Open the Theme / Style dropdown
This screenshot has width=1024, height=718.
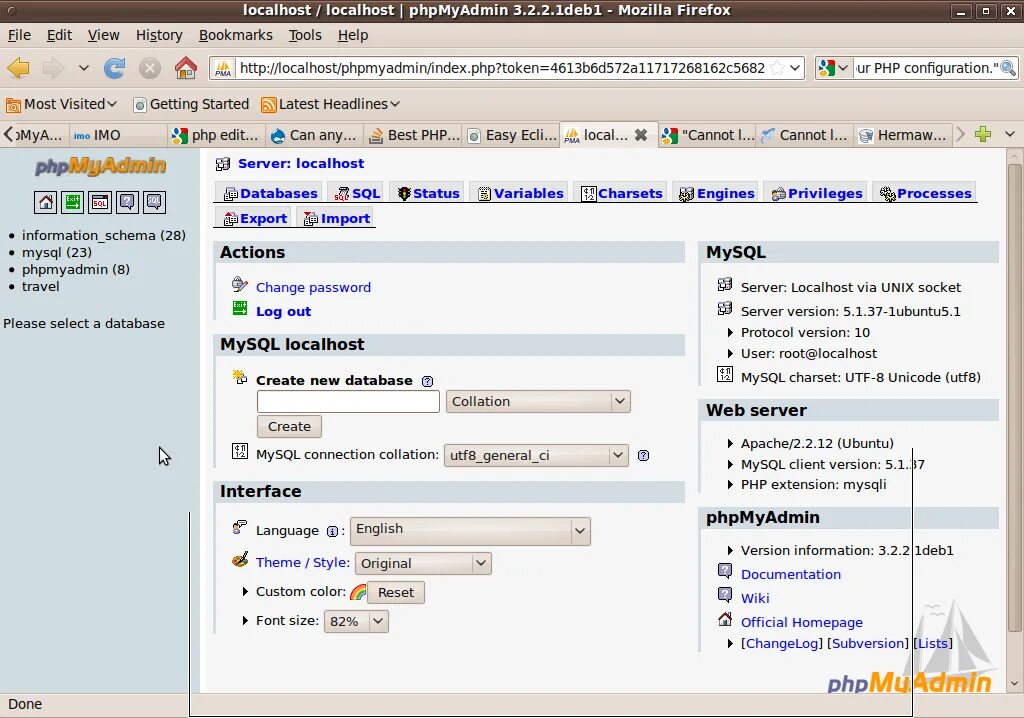click(423, 563)
